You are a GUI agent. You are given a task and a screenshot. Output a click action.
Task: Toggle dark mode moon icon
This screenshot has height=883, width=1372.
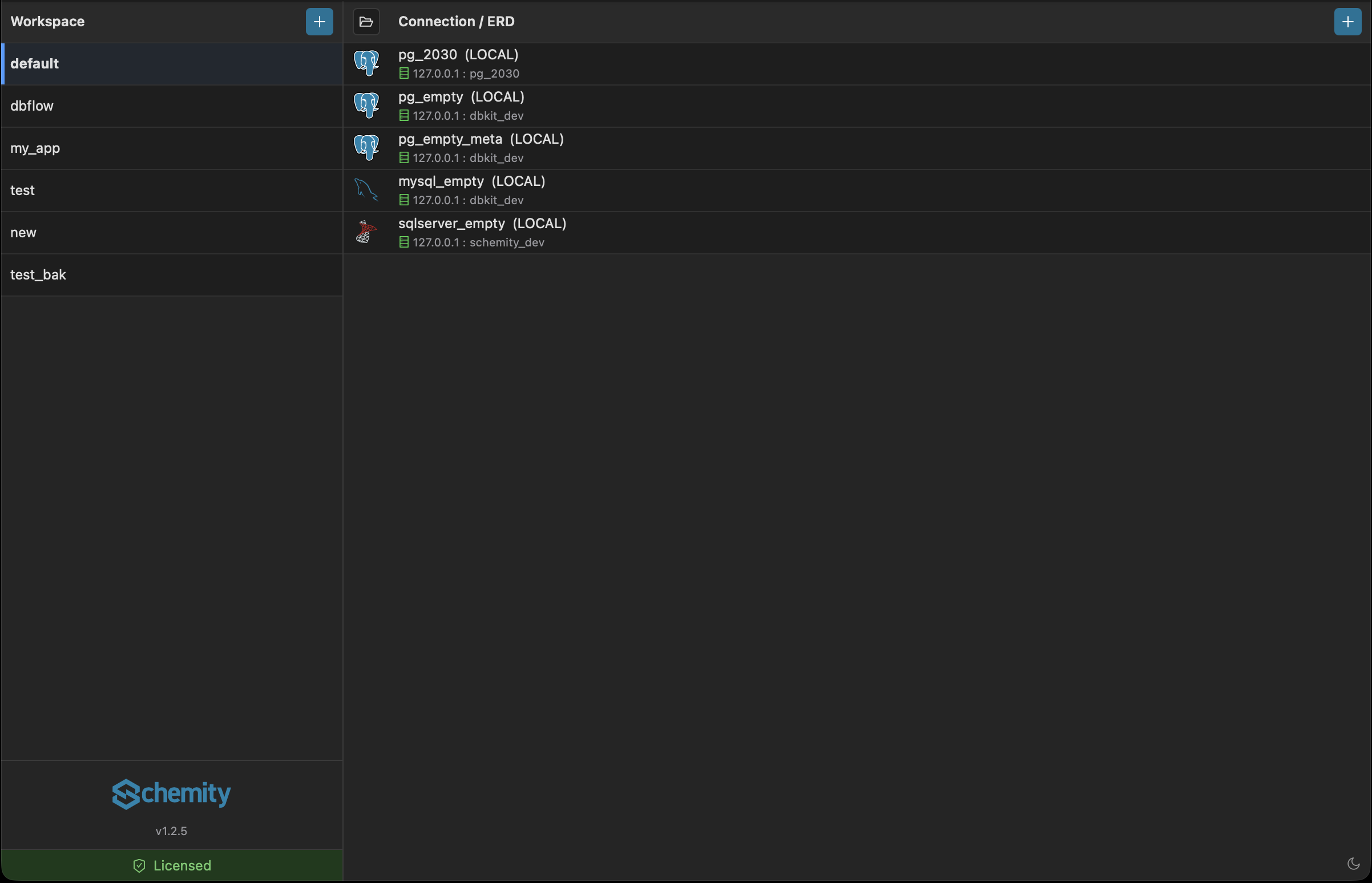point(1353,864)
